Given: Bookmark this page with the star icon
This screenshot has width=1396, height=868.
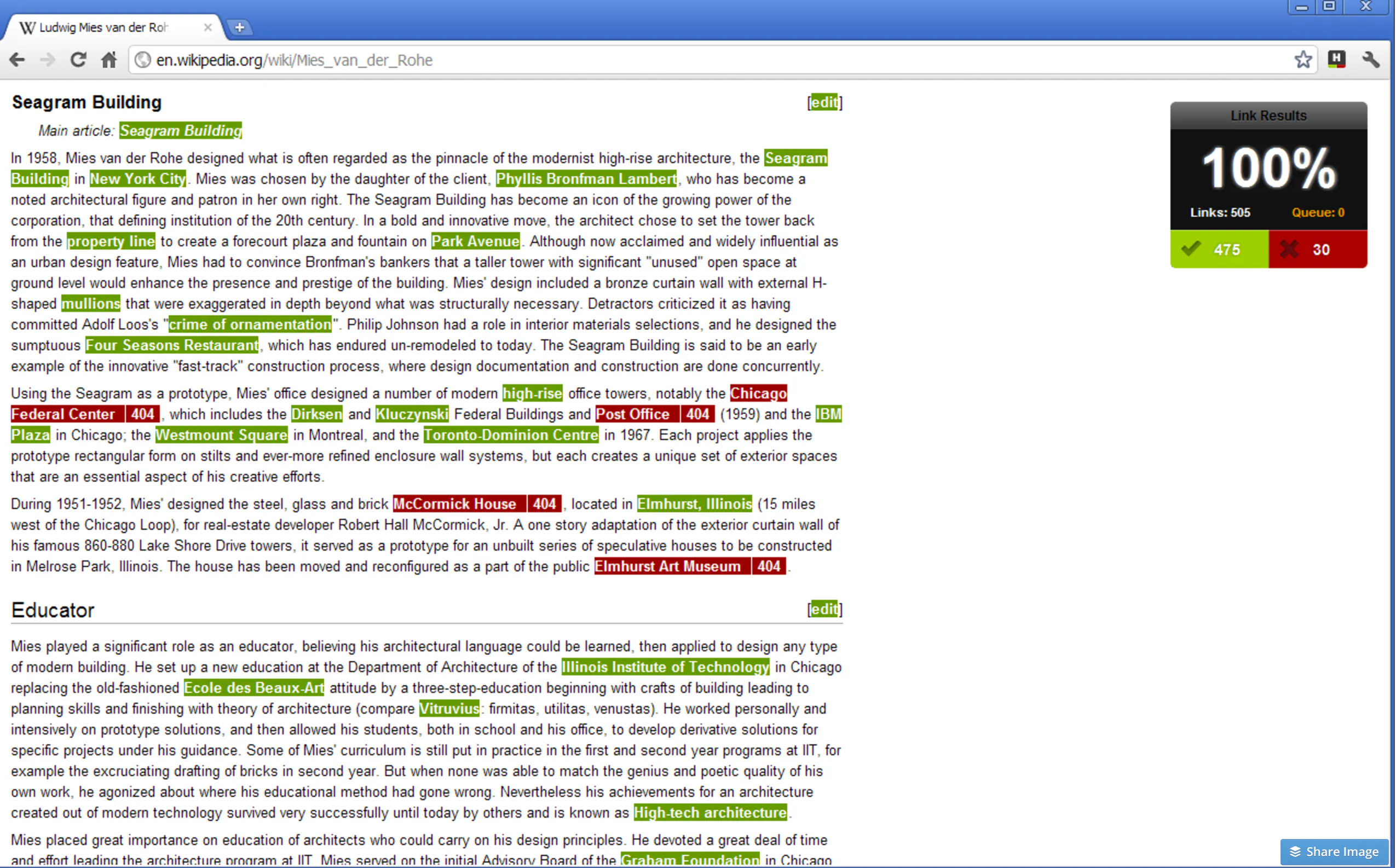Looking at the screenshot, I should [x=1303, y=60].
